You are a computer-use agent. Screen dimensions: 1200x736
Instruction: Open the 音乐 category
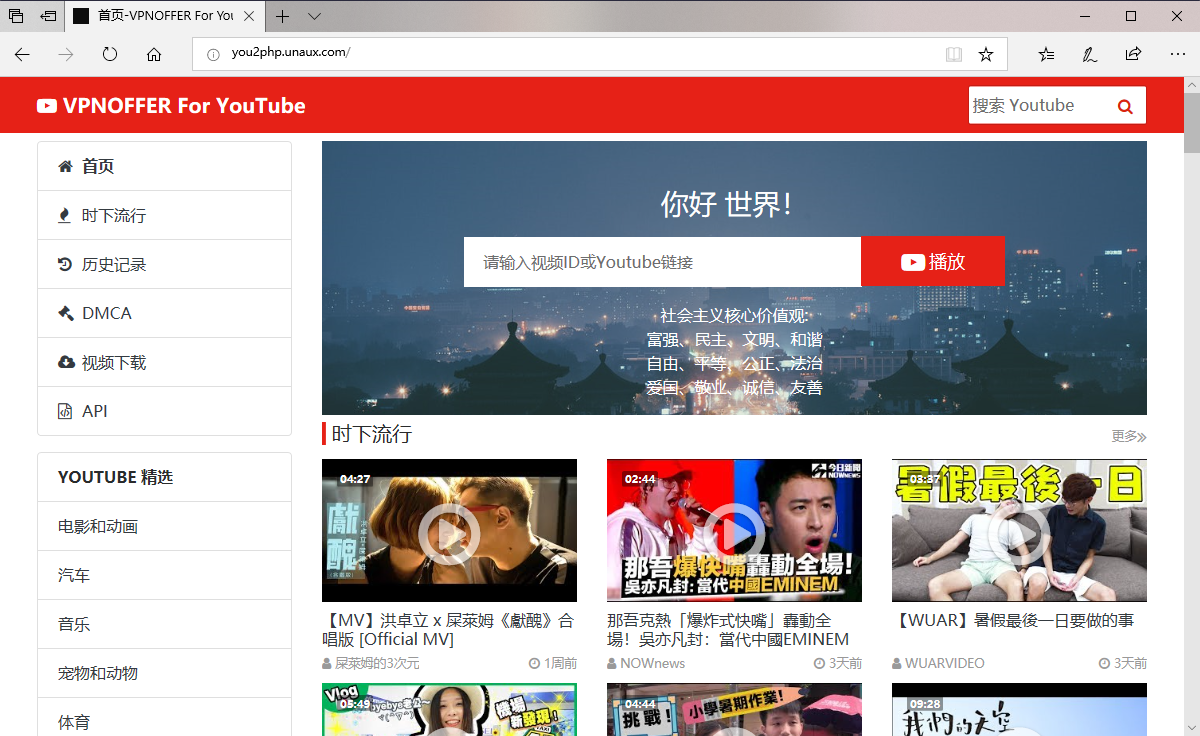(x=164, y=624)
